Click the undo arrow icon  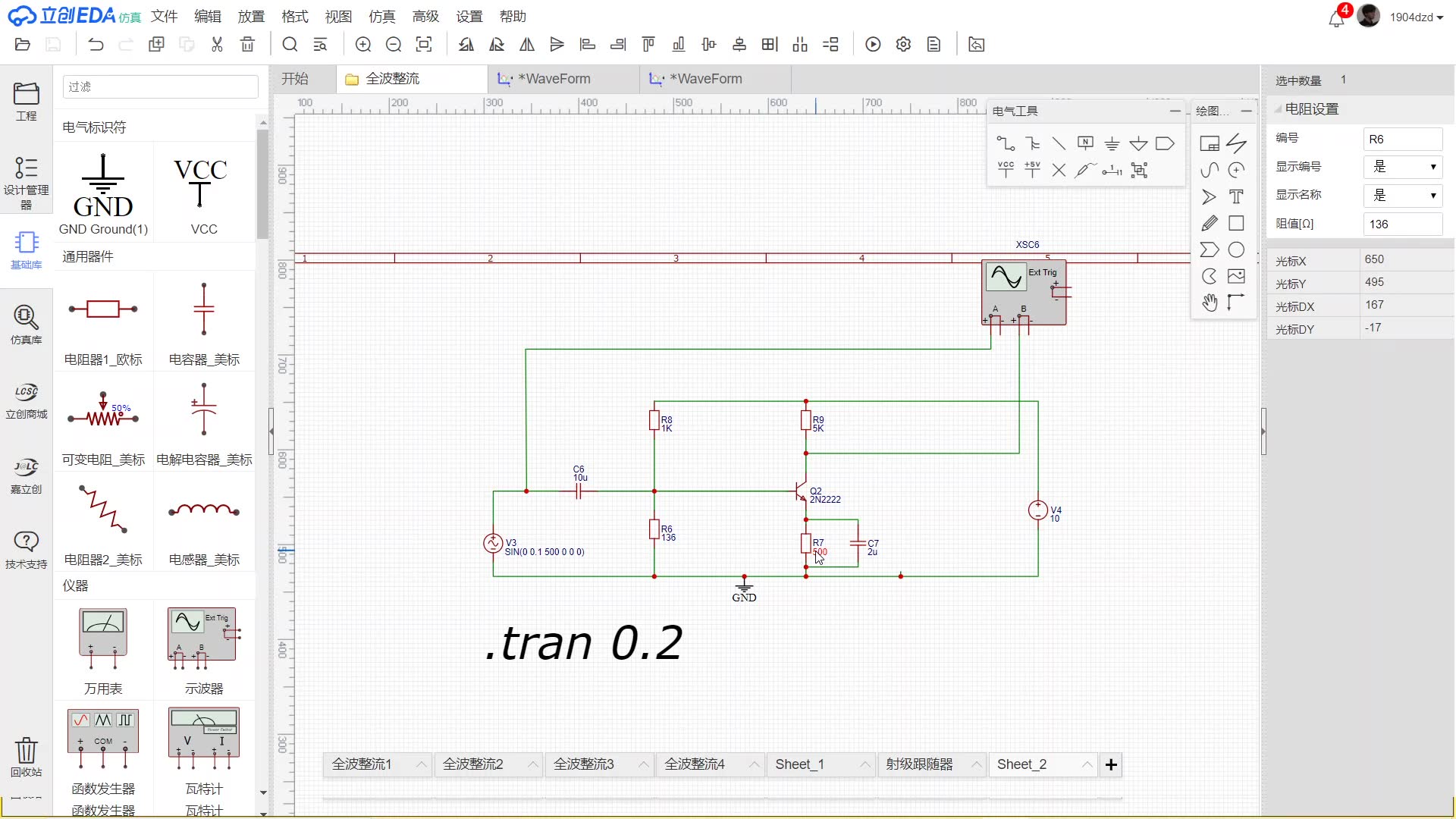pos(96,45)
